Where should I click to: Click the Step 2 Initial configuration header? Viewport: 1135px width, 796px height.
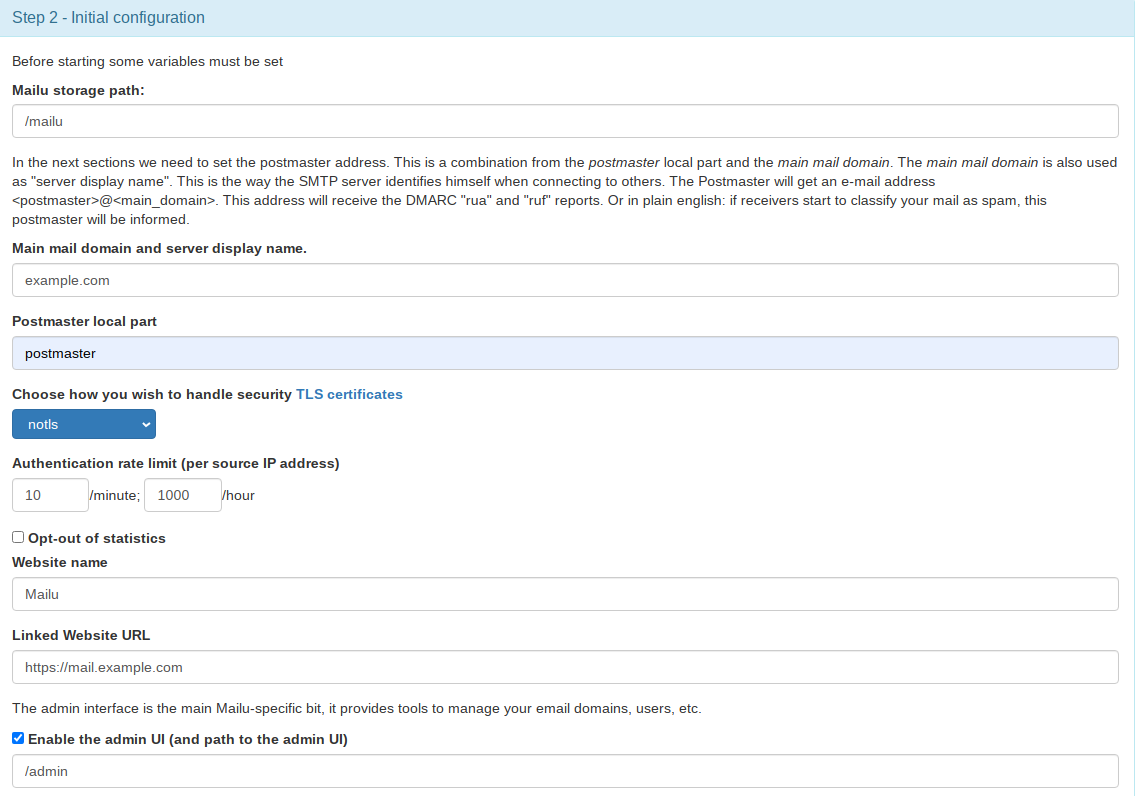pos(108,18)
